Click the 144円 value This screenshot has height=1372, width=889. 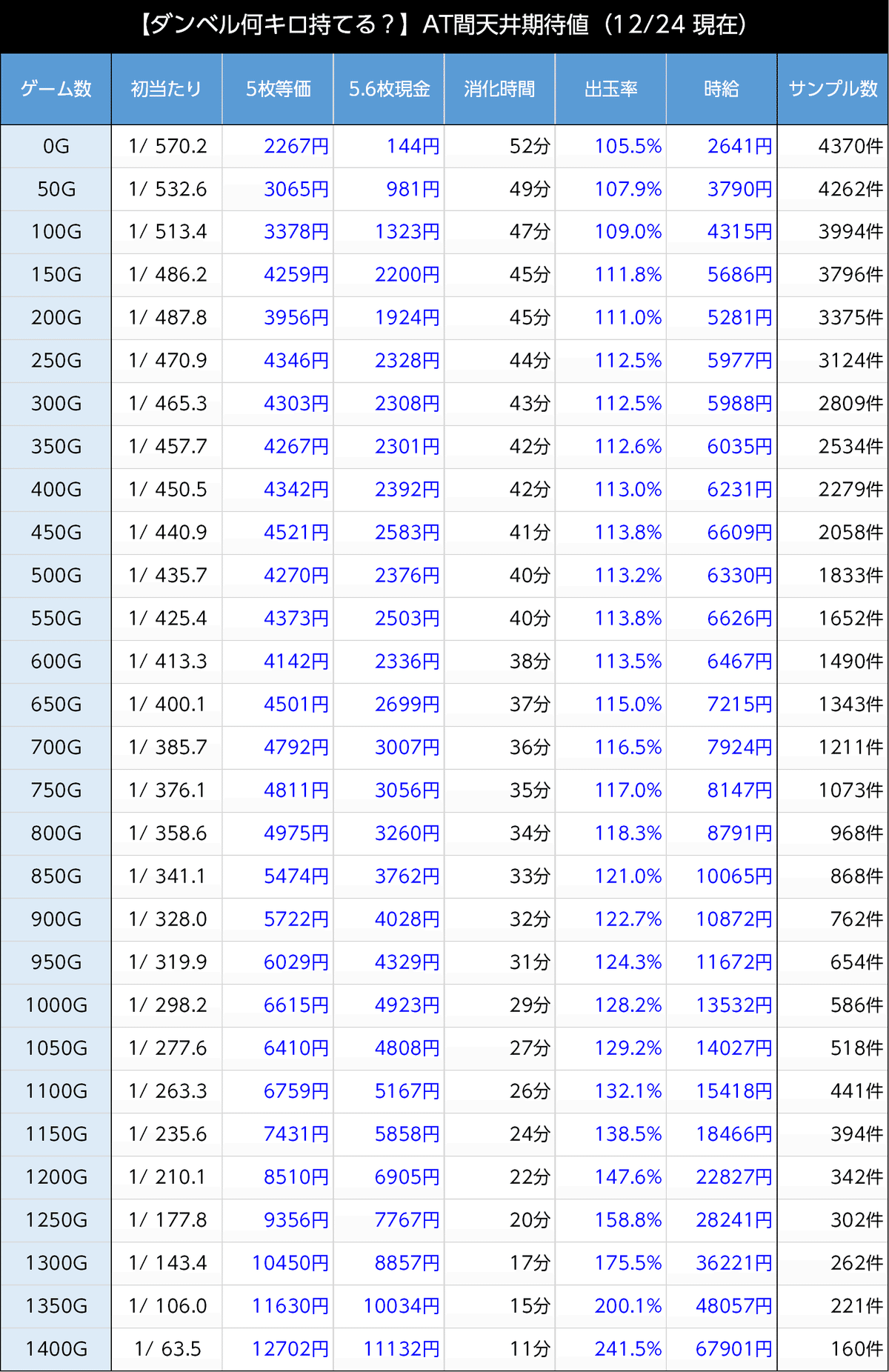pyautogui.click(x=413, y=147)
